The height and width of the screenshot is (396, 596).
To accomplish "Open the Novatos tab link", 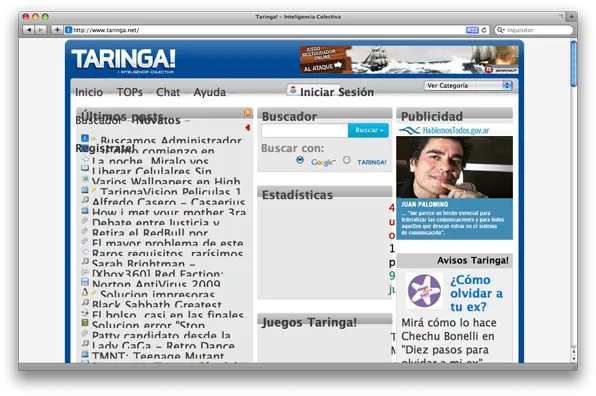I will click(x=158, y=120).
